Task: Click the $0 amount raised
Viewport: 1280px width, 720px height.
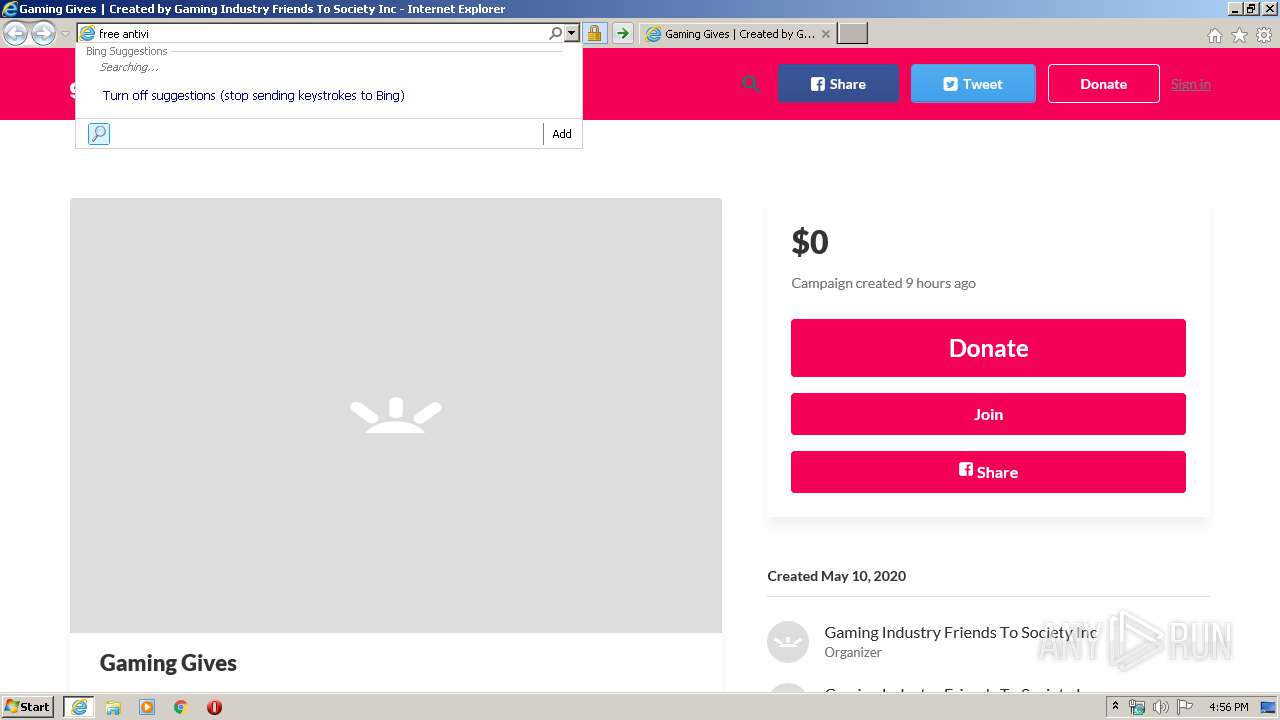Action: pyautogui.click(x=810, y=242)
